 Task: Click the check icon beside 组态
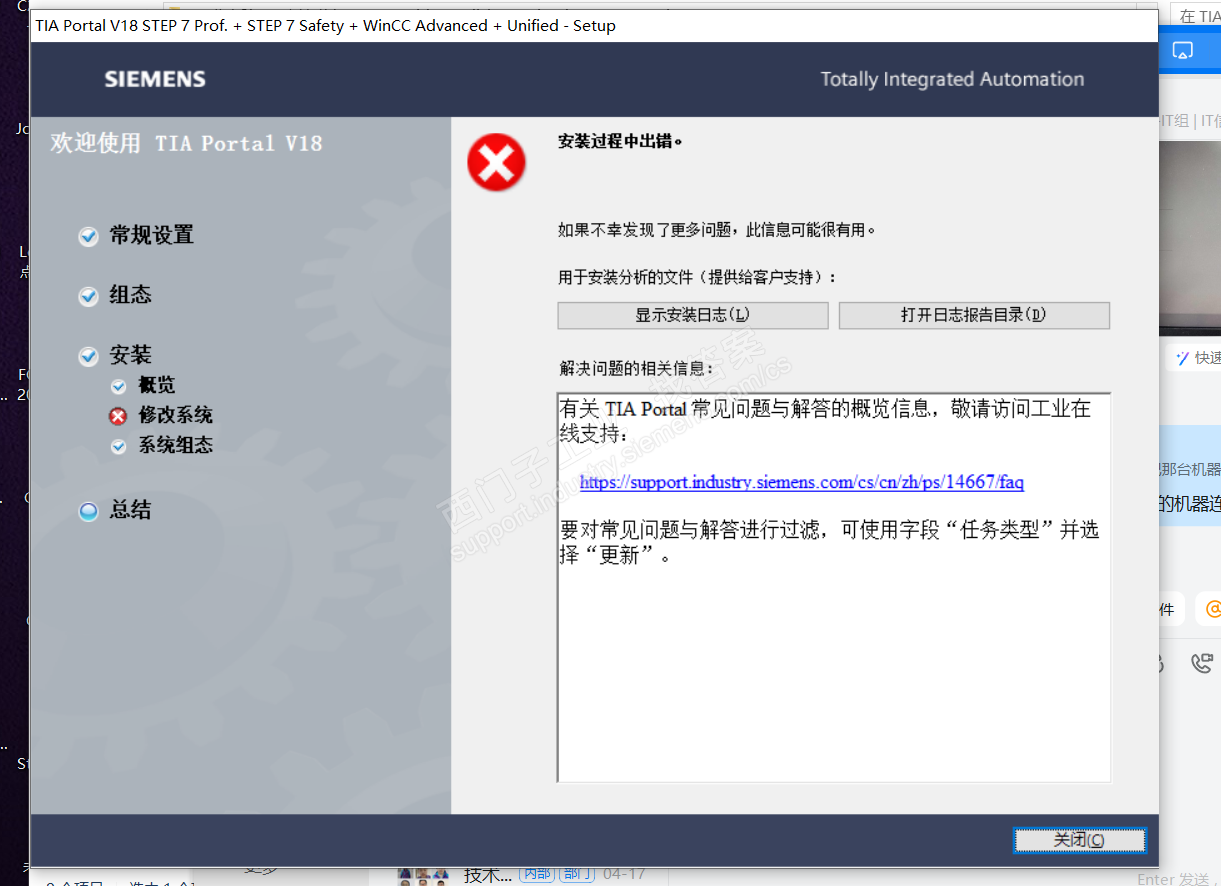89,296
